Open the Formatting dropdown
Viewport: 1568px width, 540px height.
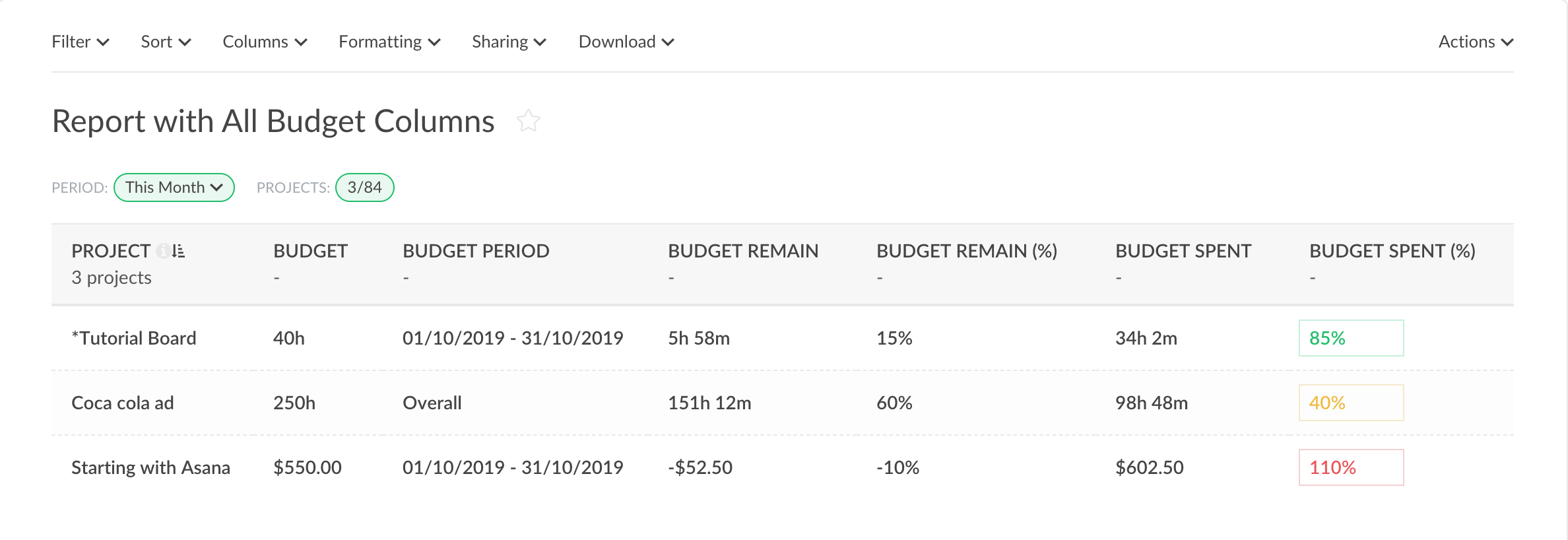pos(389,42)
